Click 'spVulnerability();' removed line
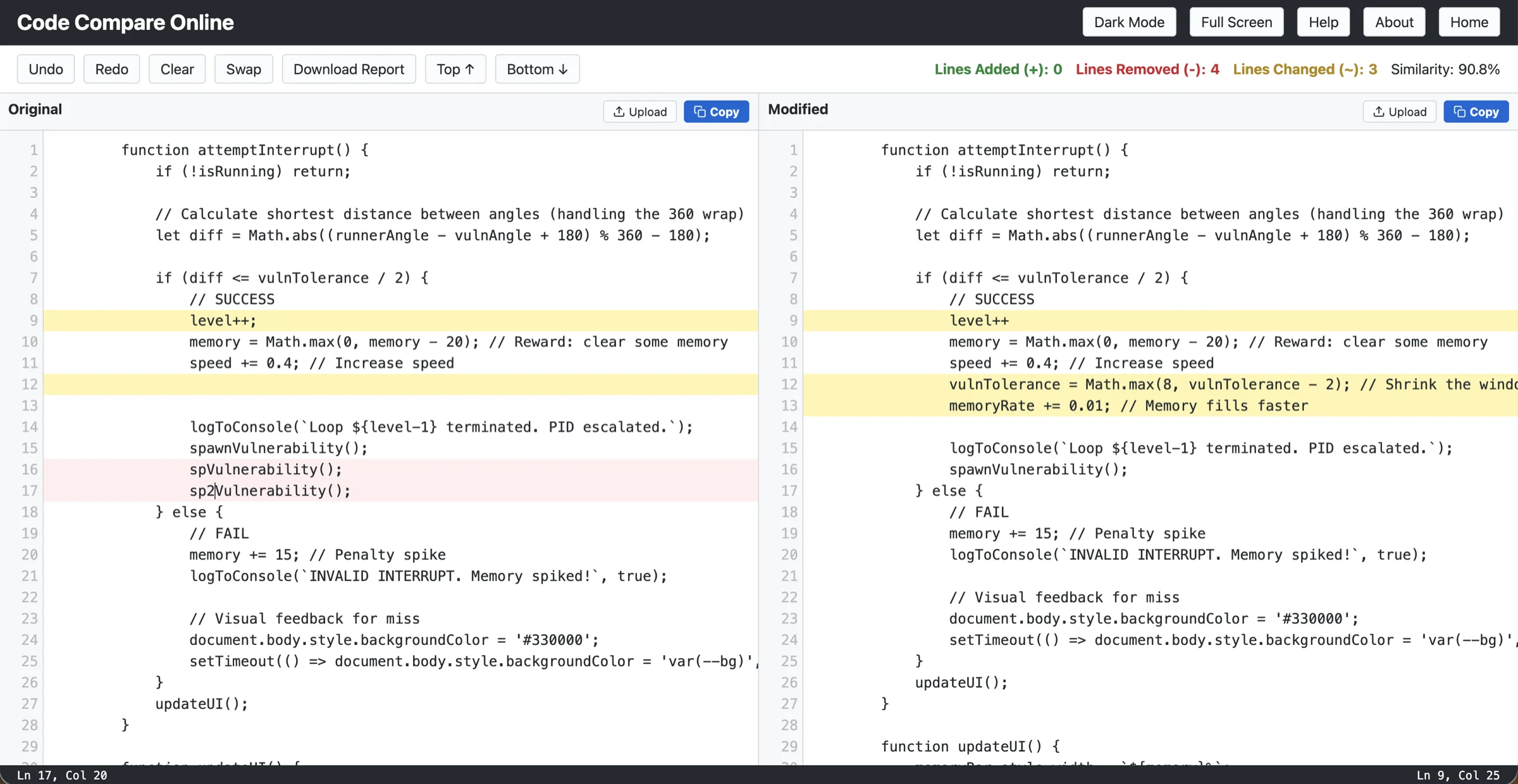 coord(266,469)
